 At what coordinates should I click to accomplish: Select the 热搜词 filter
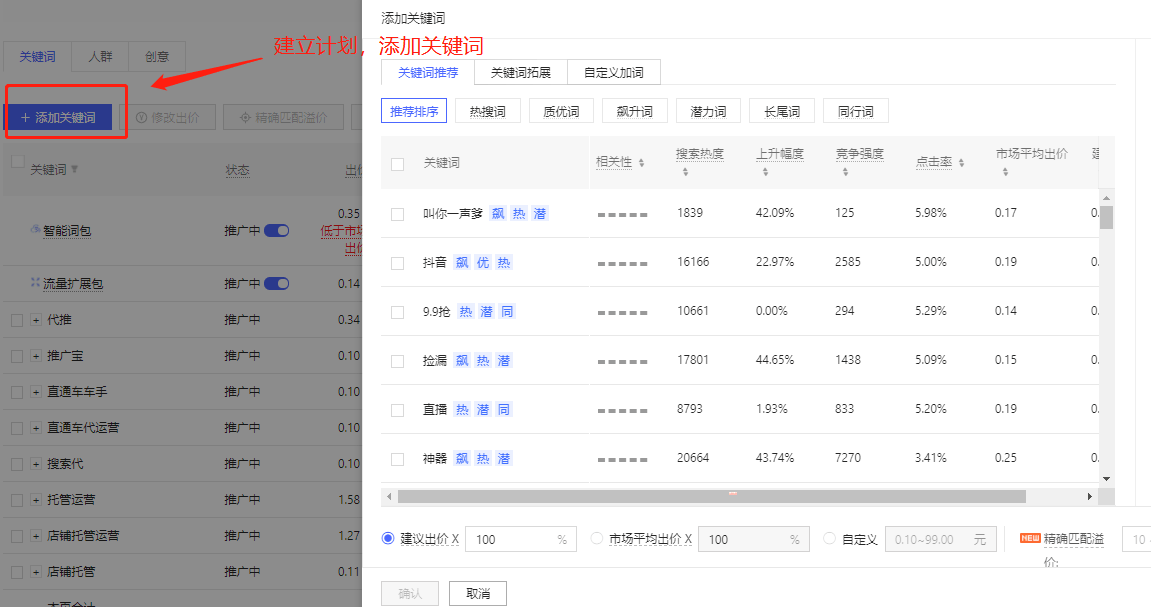487,112
